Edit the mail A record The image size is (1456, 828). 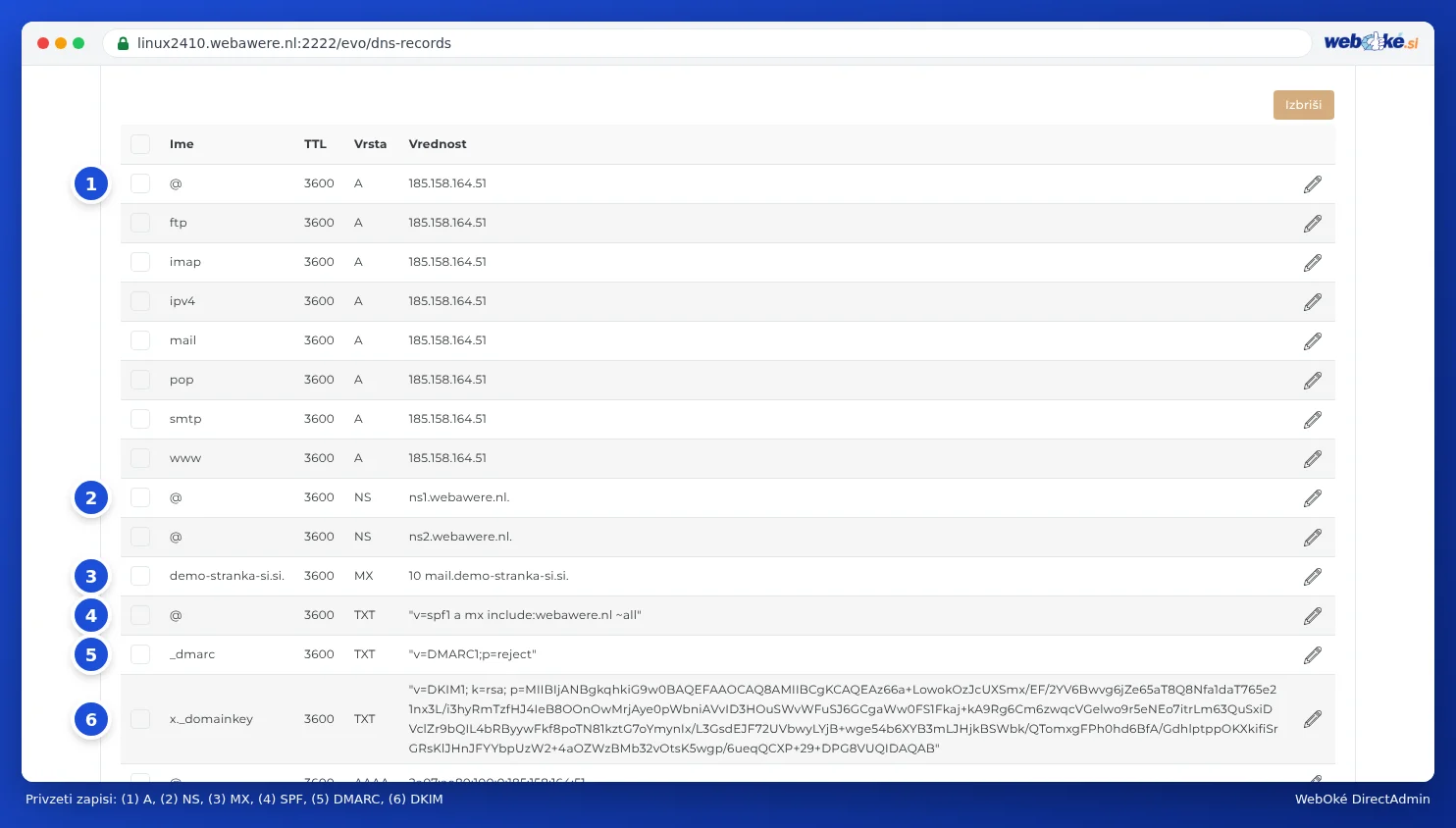point(1313,341)
